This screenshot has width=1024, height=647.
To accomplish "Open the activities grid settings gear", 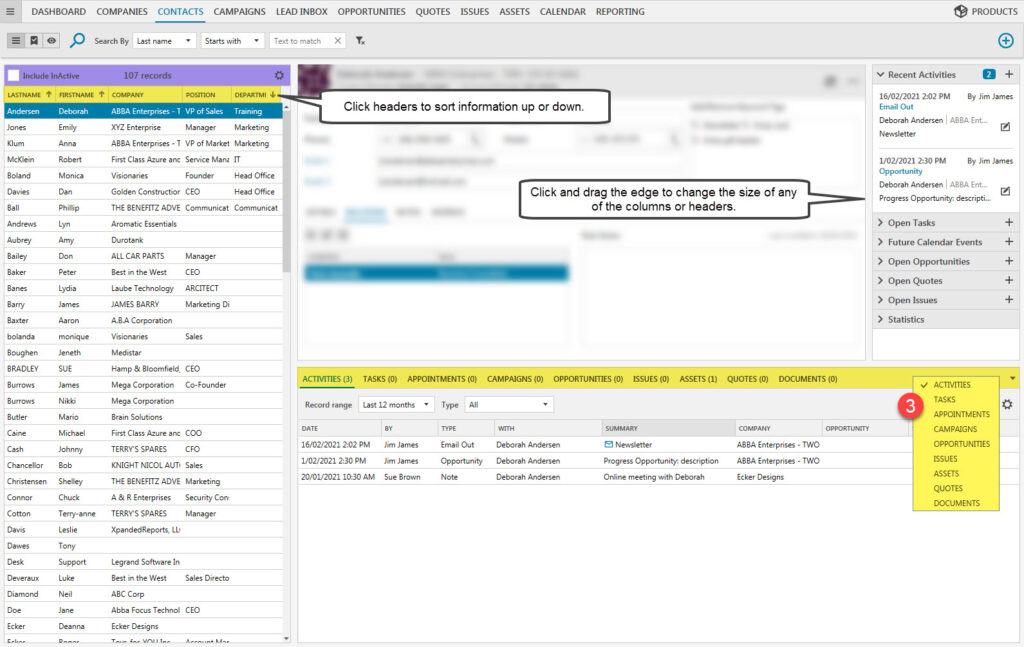I will (x=1007, y=404).
